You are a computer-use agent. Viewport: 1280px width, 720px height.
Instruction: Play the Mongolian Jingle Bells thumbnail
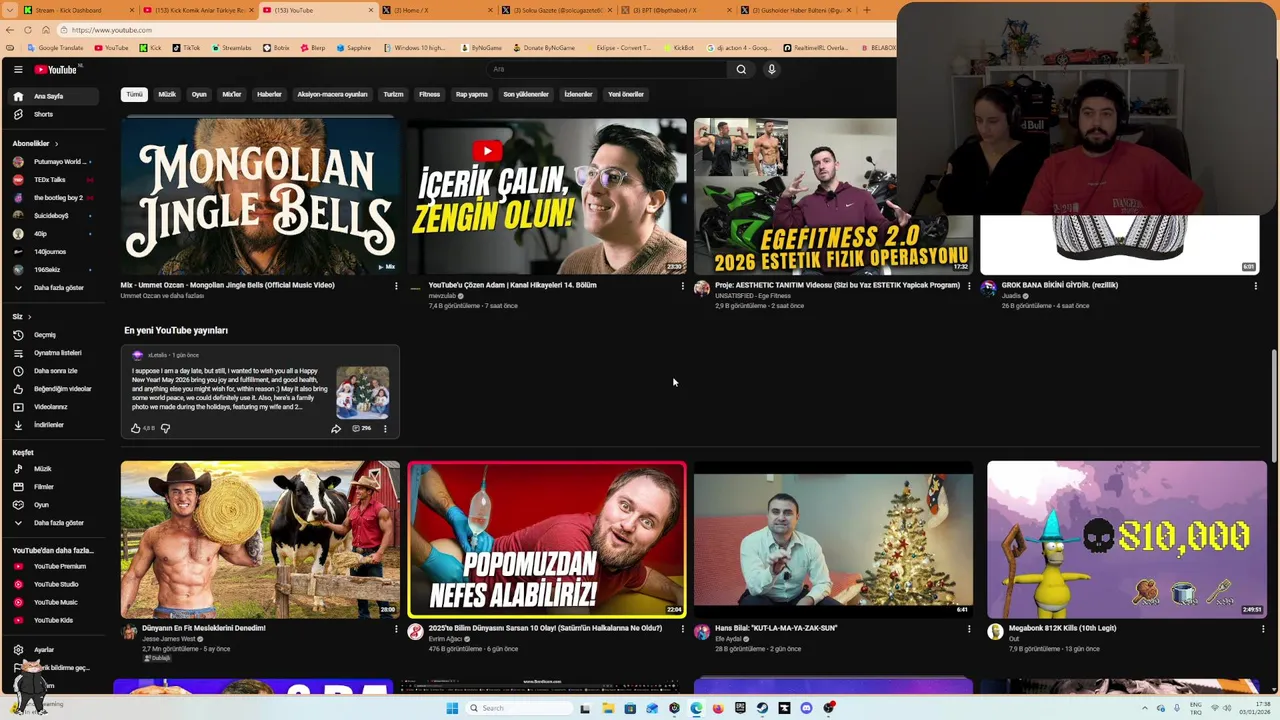tap(260, 196)
